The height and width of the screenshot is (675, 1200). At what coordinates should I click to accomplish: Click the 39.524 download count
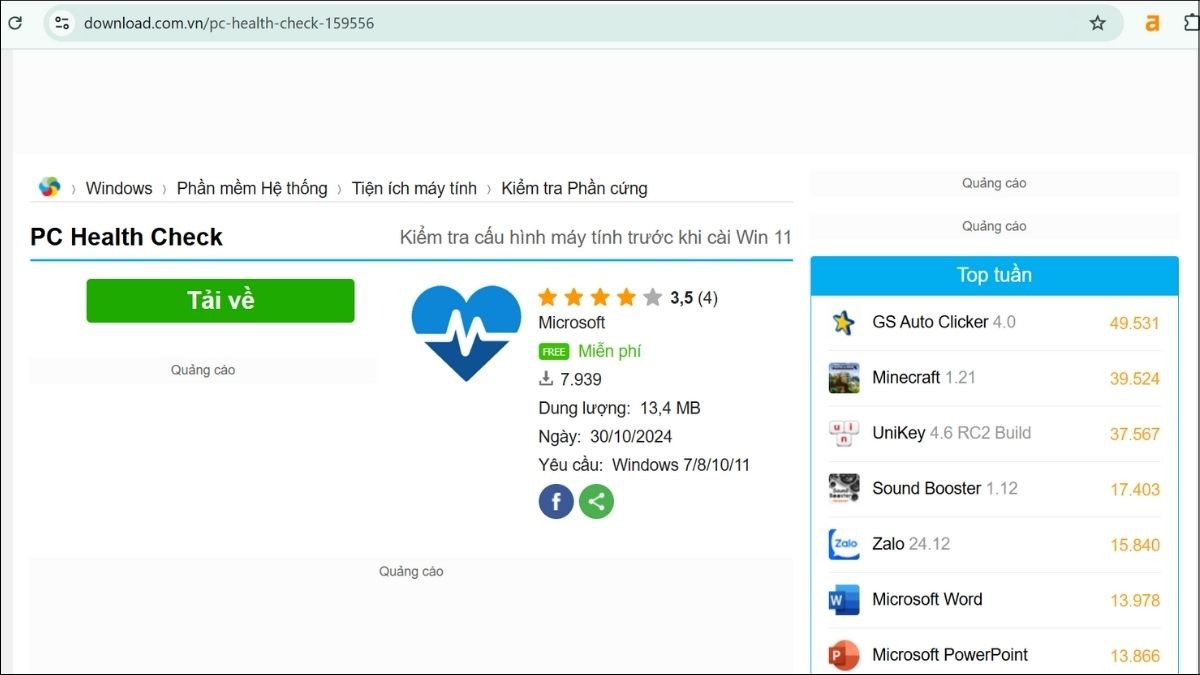(x=1134, y=378)
